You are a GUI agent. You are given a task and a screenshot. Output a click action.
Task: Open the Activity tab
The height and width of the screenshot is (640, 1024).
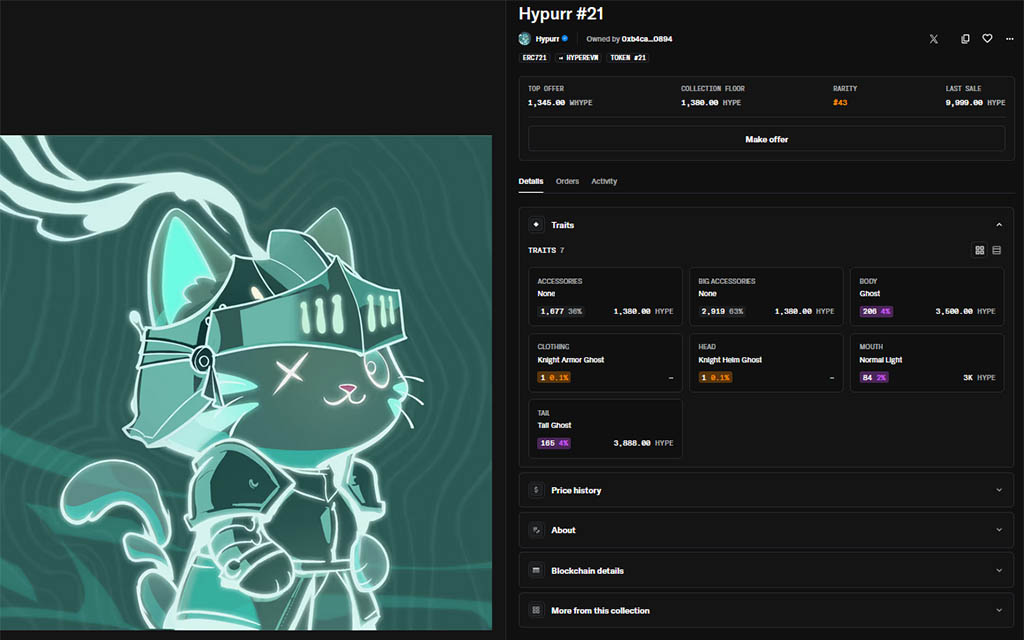604,181
